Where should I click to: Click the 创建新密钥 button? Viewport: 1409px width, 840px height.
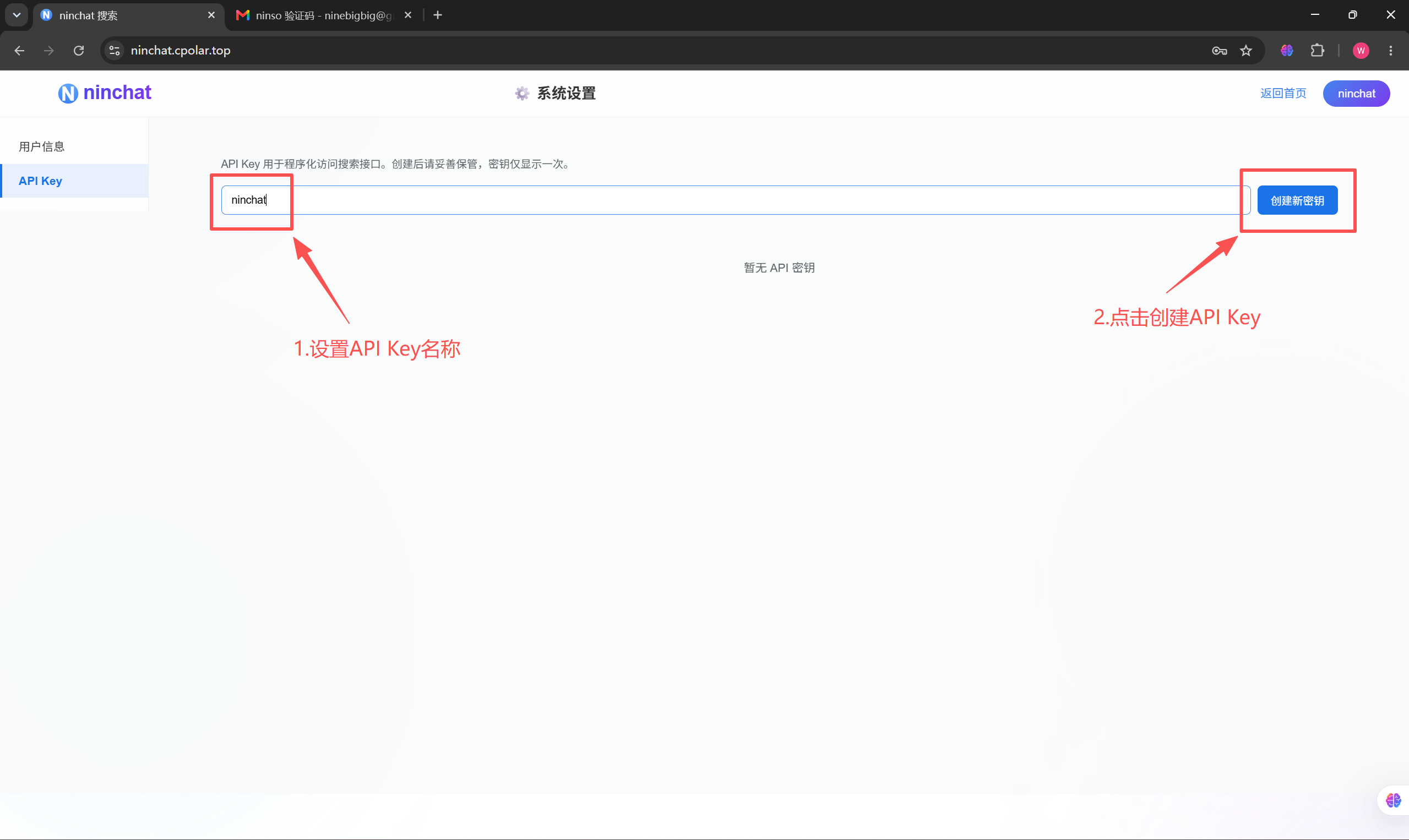(1297, 200)
